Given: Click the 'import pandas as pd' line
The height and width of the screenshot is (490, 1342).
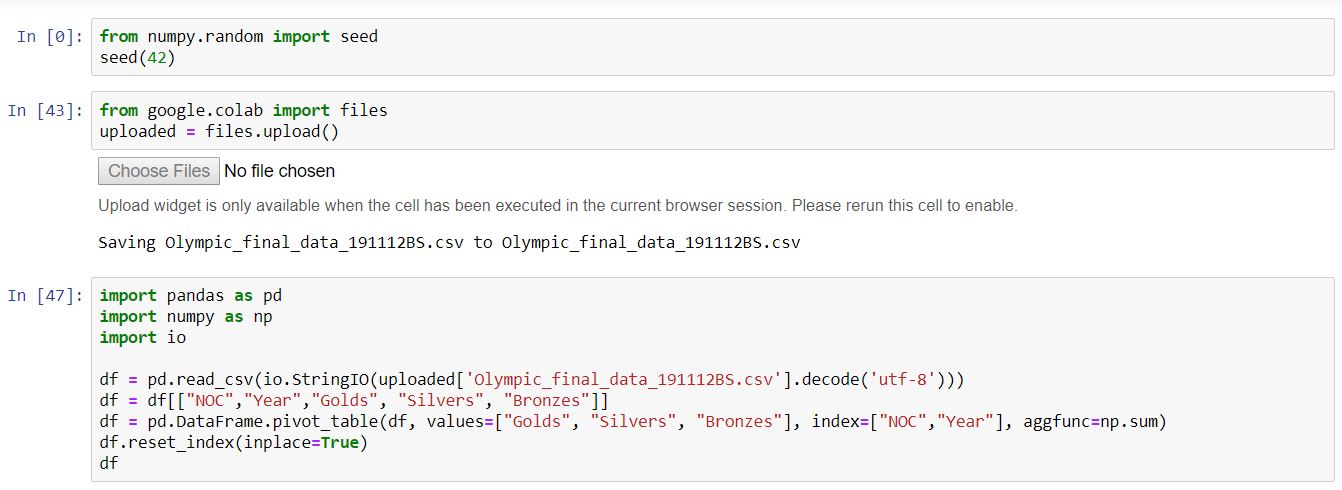Looking at the screenshot, I should pos(191,295).
